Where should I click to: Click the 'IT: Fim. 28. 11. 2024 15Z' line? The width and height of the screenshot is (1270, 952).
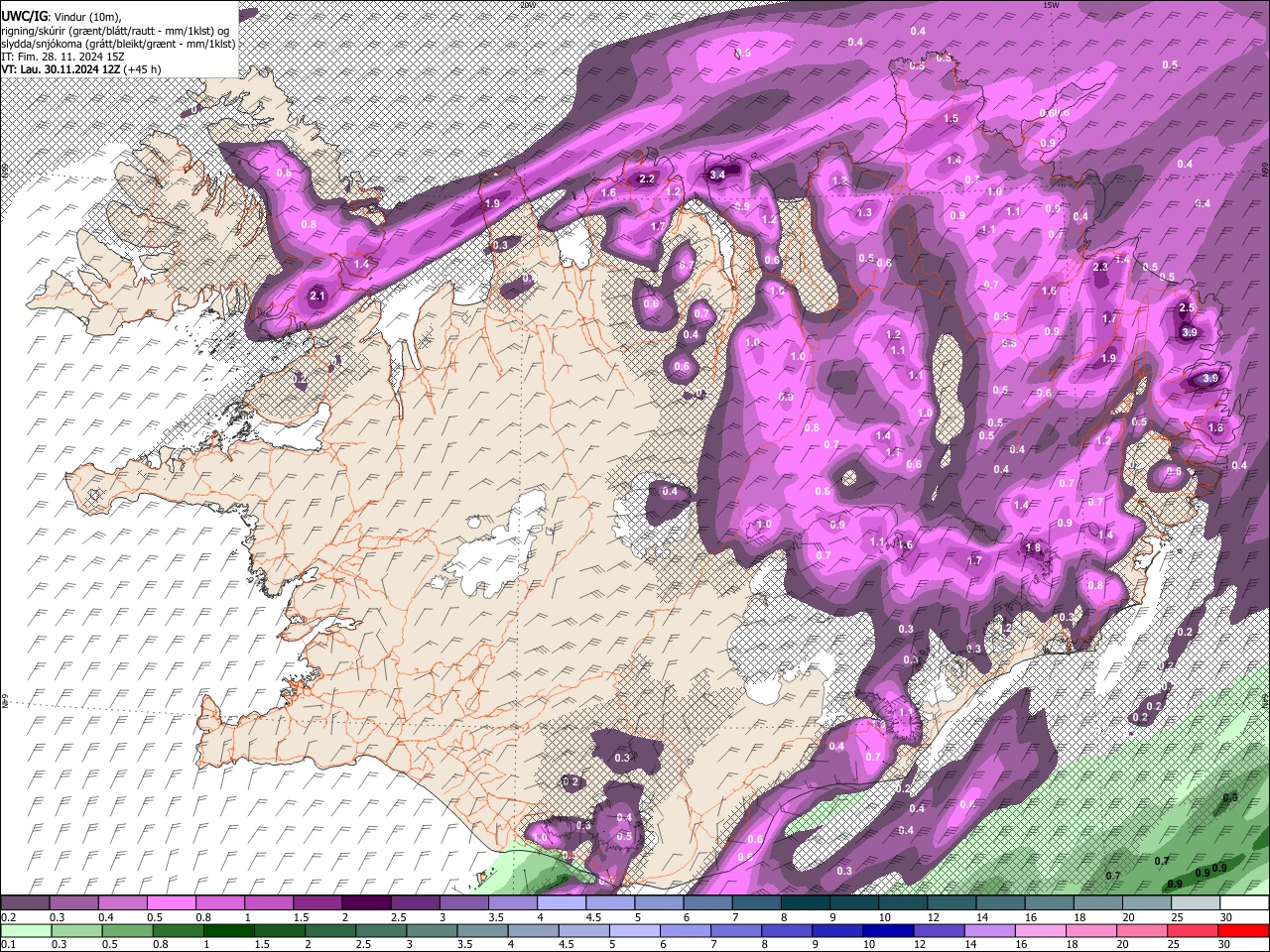(63, 57)
